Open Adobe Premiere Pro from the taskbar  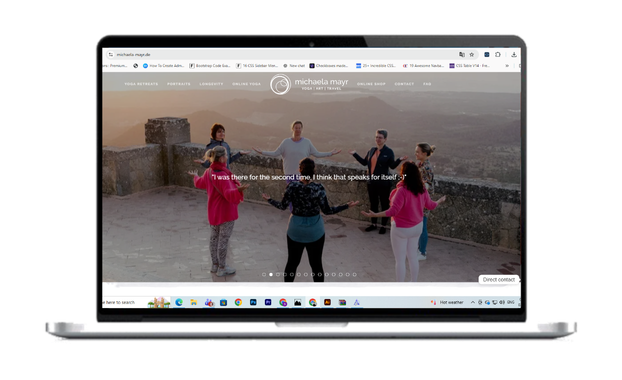[268, 302]
